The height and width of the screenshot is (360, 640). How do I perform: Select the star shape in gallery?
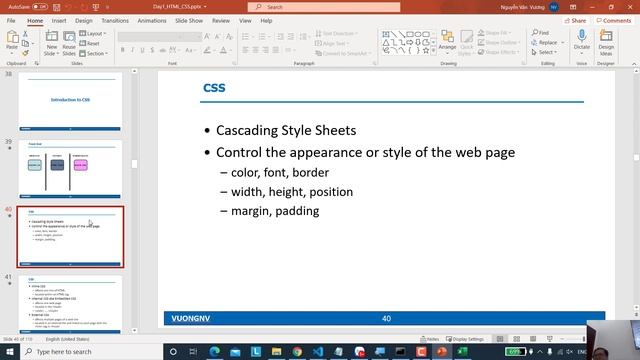(x=426, y=51)
